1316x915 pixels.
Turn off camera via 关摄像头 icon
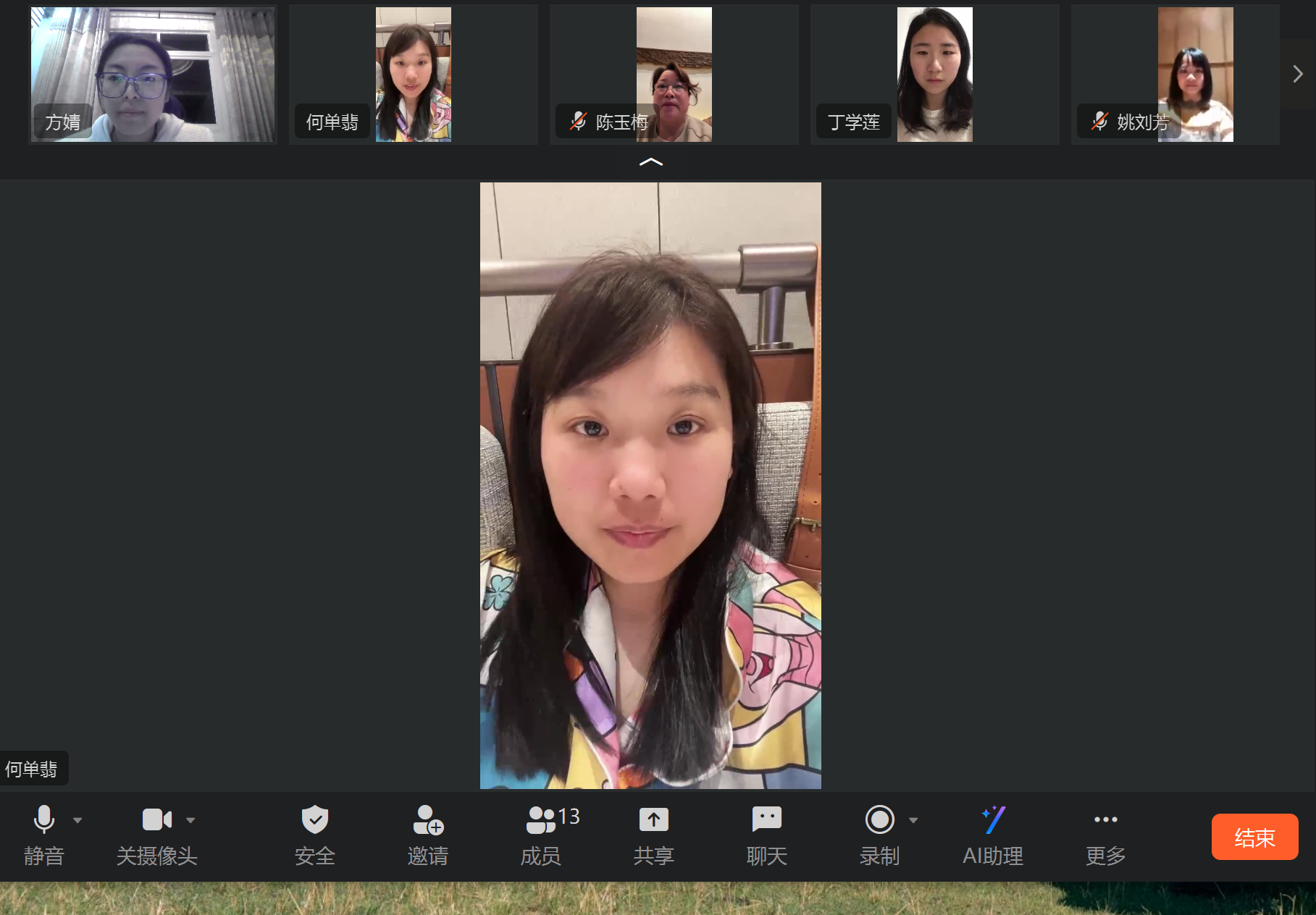tap(157, 819)
